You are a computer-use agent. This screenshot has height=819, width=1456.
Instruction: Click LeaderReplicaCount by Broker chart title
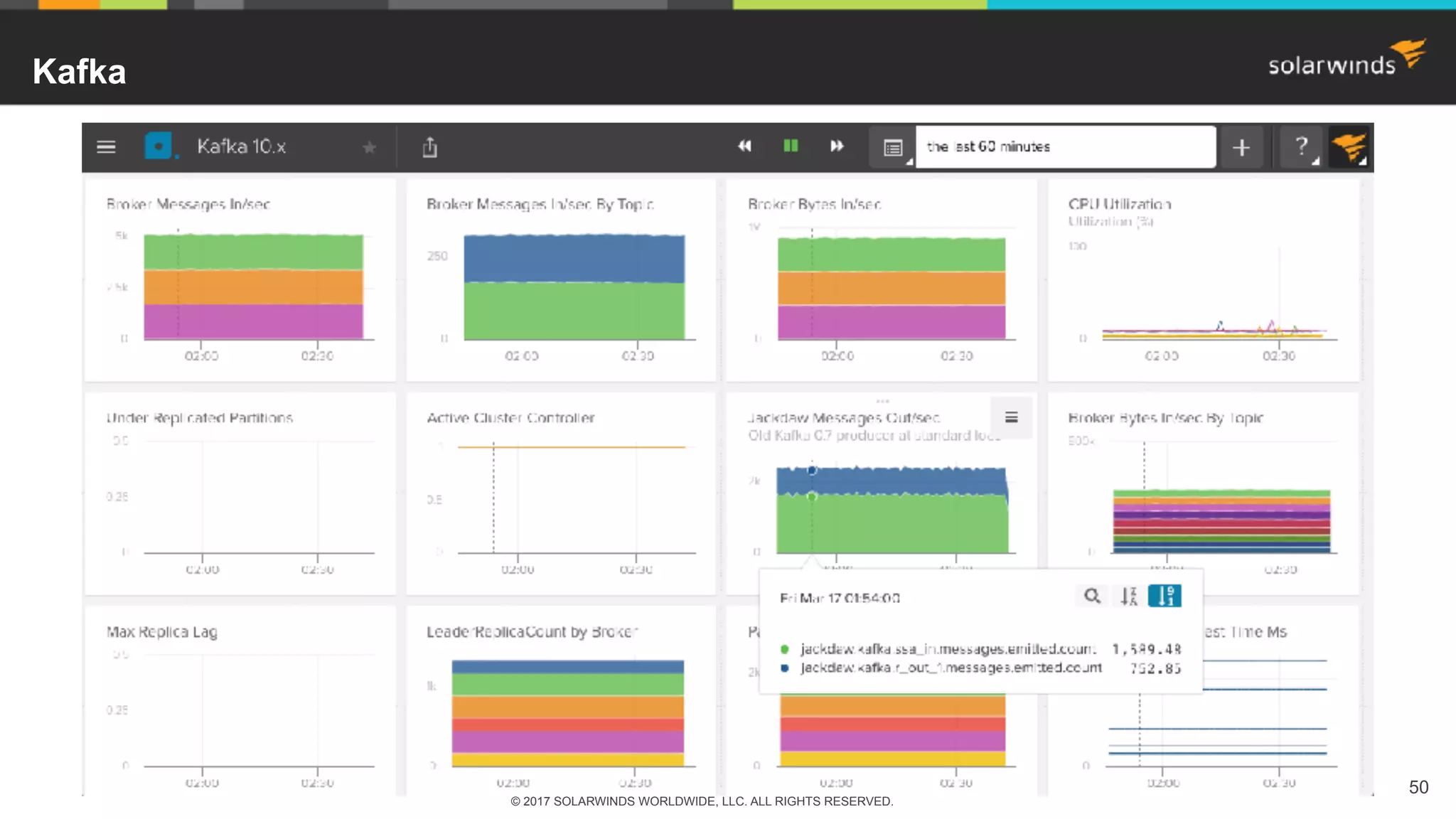pyautogui.click(x=532, y=632)
